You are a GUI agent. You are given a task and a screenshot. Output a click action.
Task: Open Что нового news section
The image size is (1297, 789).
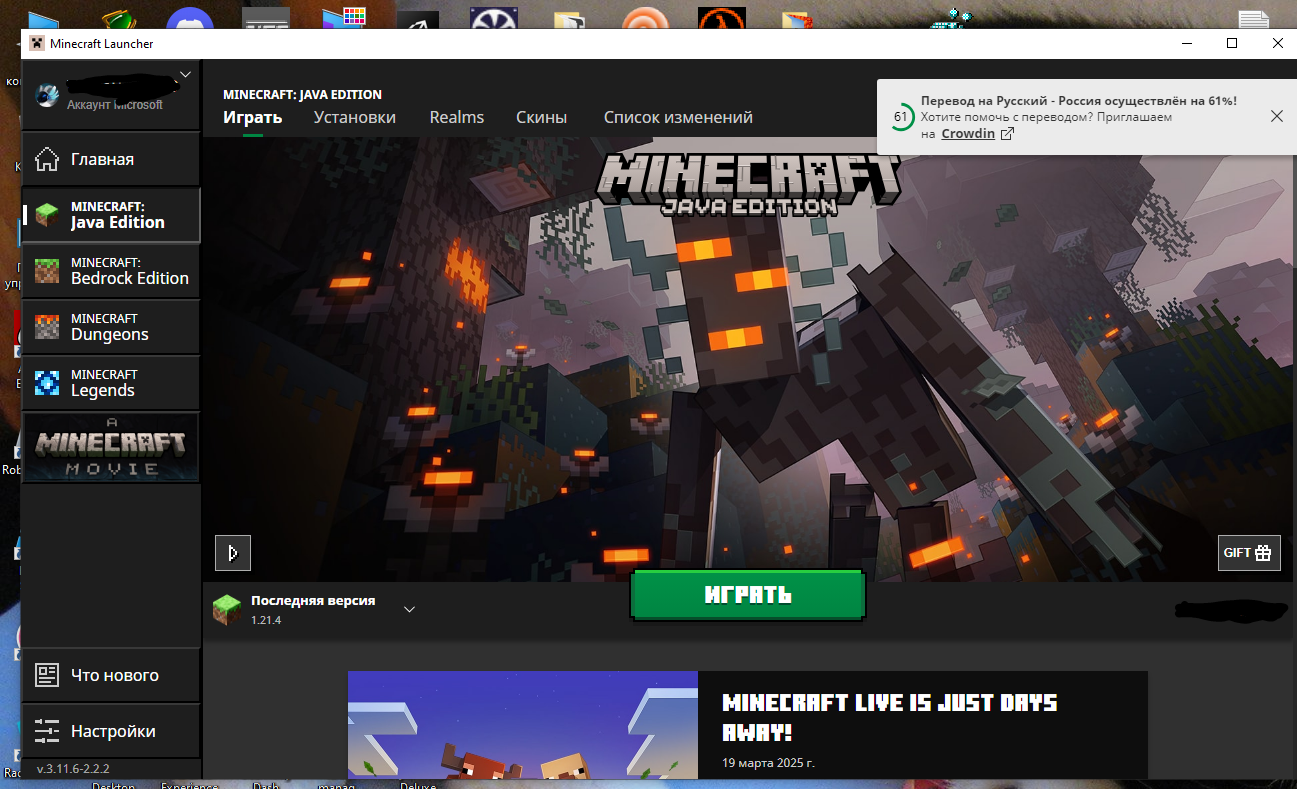[111, 675]
